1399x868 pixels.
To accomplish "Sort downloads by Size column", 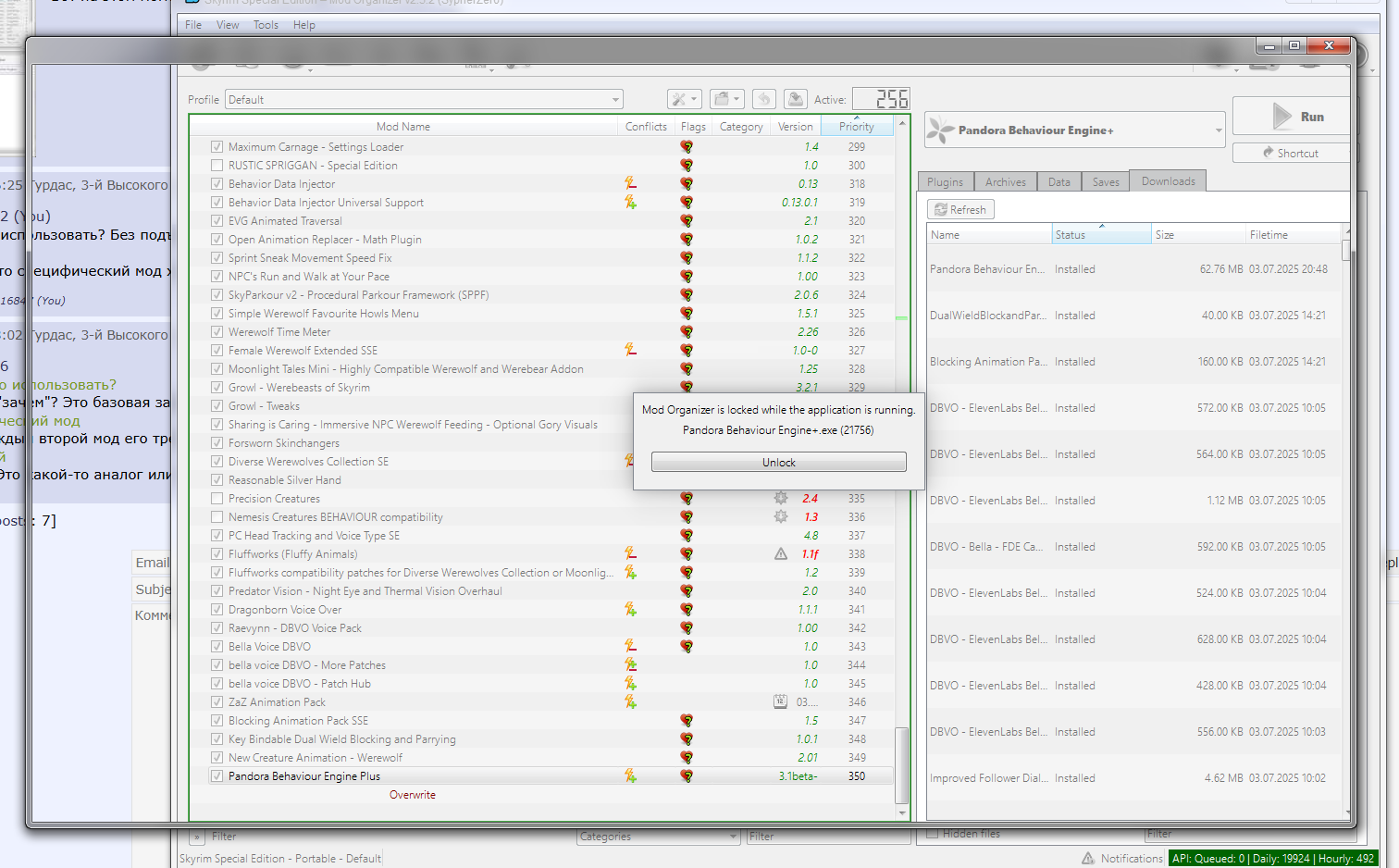I will (x=1198, y=234).
